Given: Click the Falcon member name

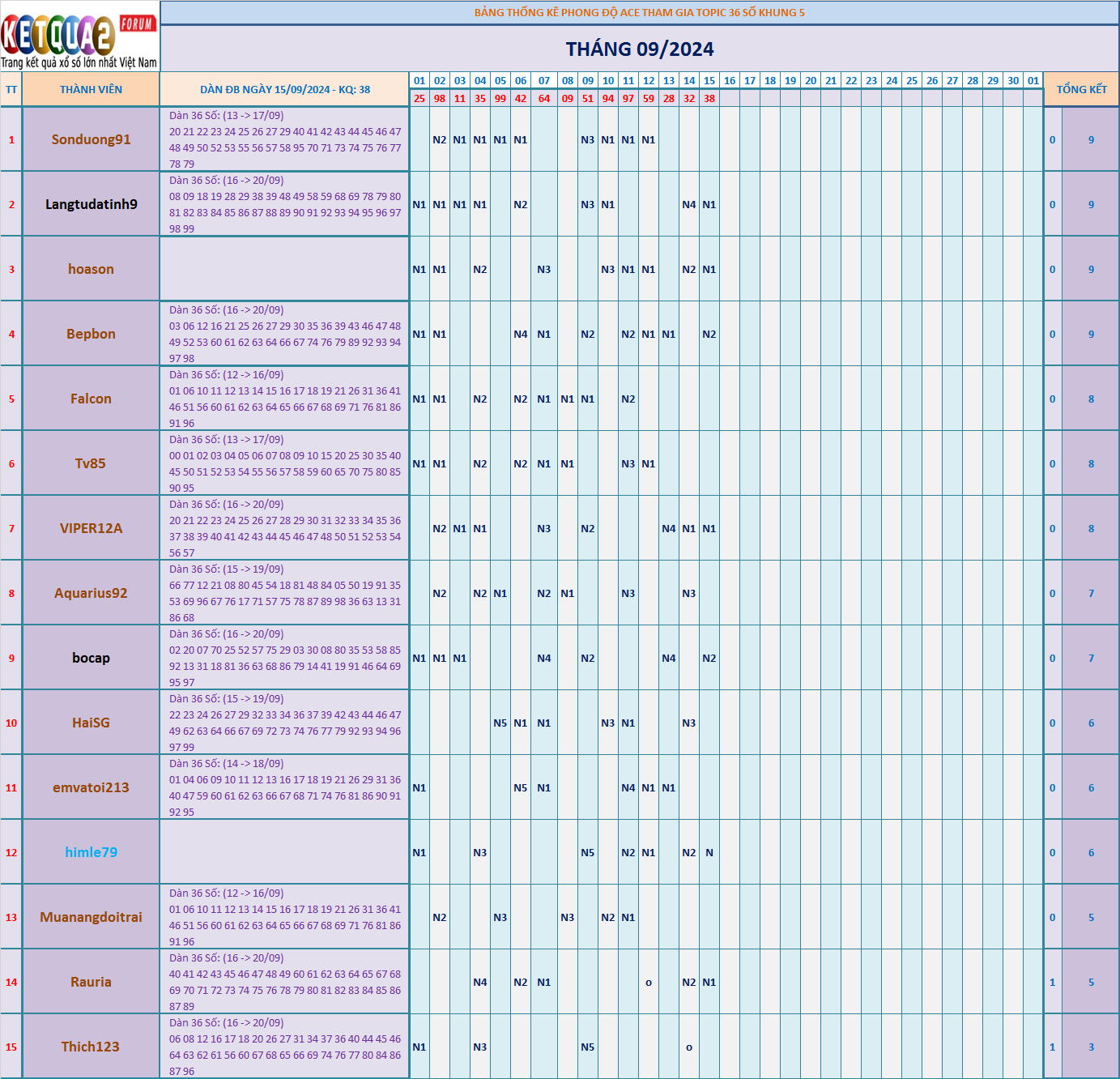Looking at the screenshot, I should [x=91, y=398].
